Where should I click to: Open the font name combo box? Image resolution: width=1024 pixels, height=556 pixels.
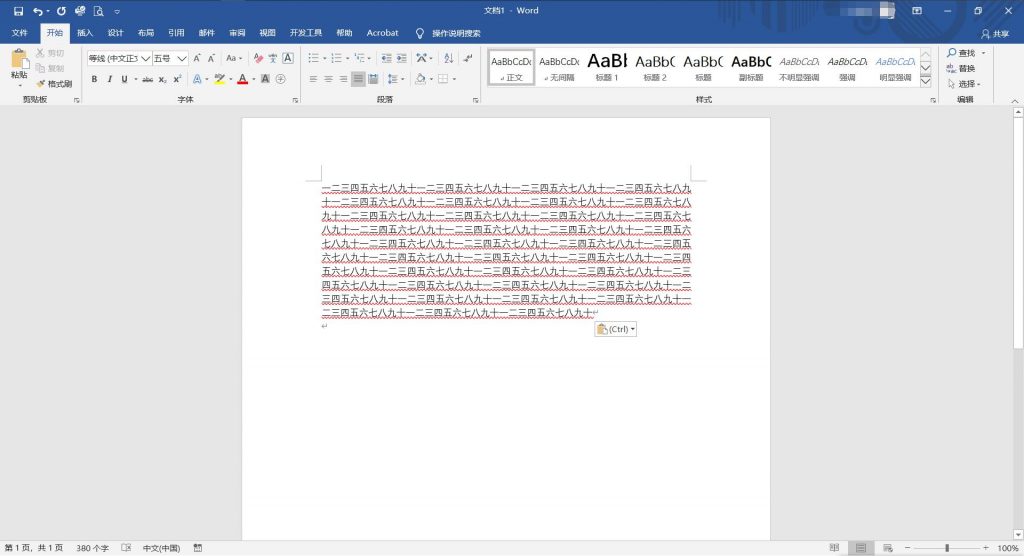[119, 58]
